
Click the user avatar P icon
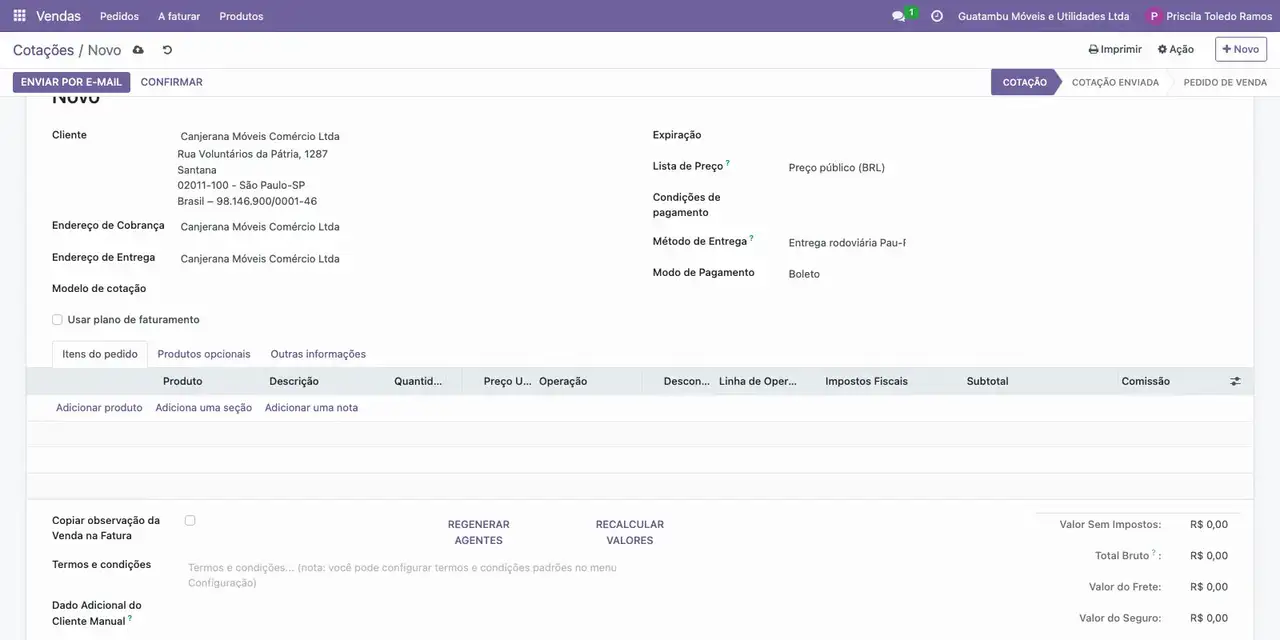(1154, 16)
